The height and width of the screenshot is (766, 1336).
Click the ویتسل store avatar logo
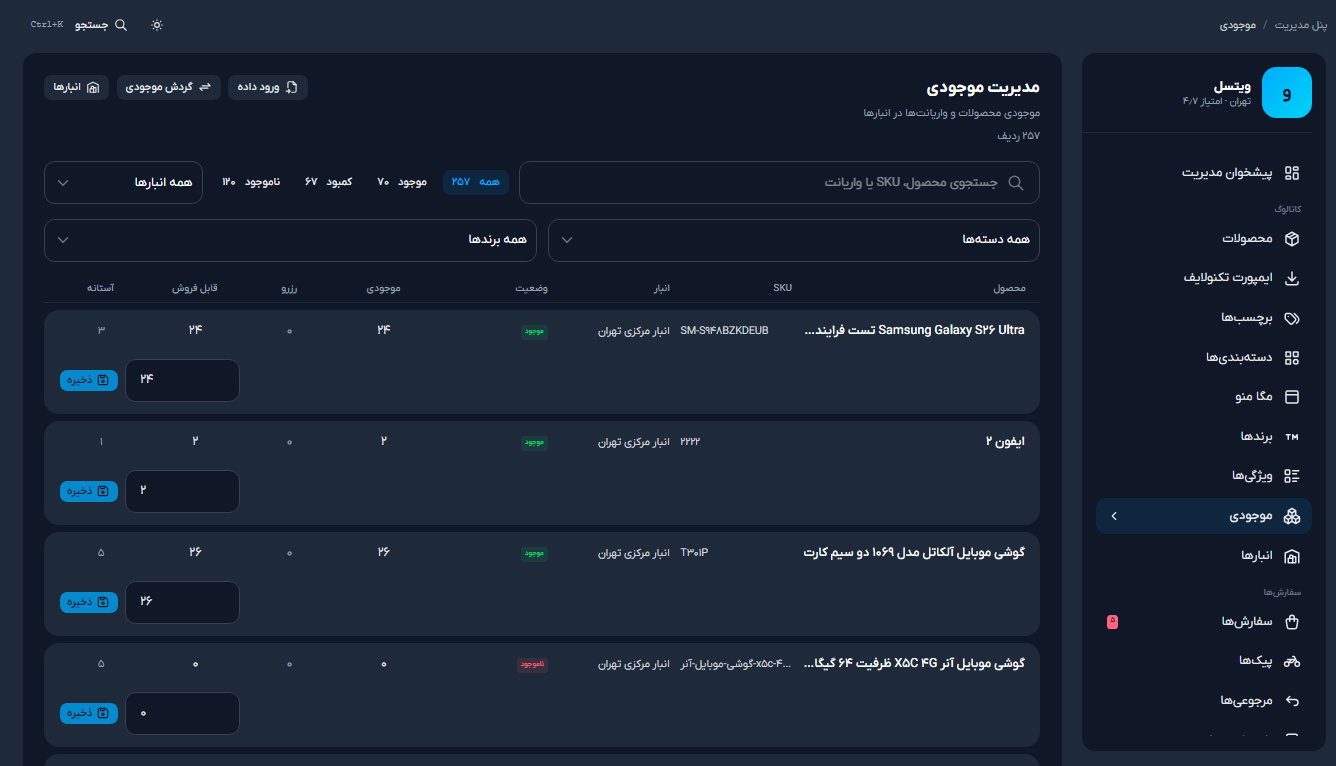coord(1286,94)
